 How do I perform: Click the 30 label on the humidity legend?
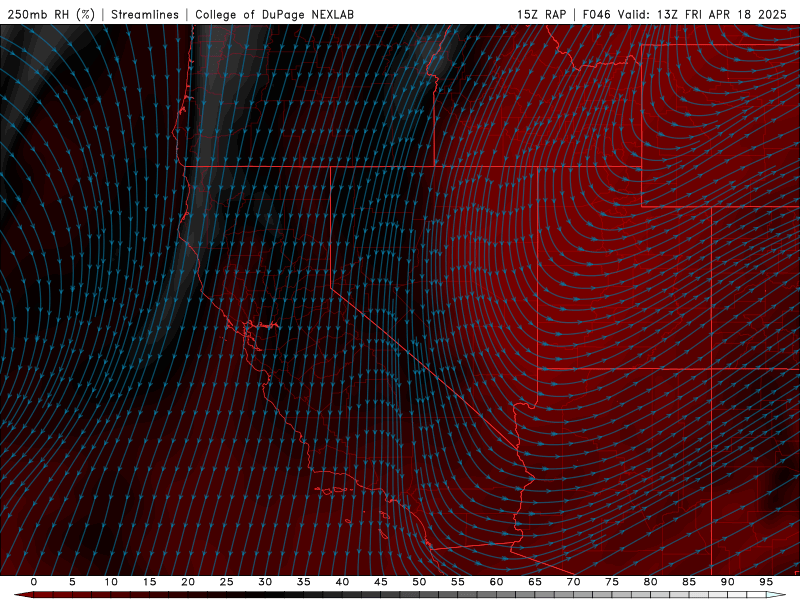point(265,582)
